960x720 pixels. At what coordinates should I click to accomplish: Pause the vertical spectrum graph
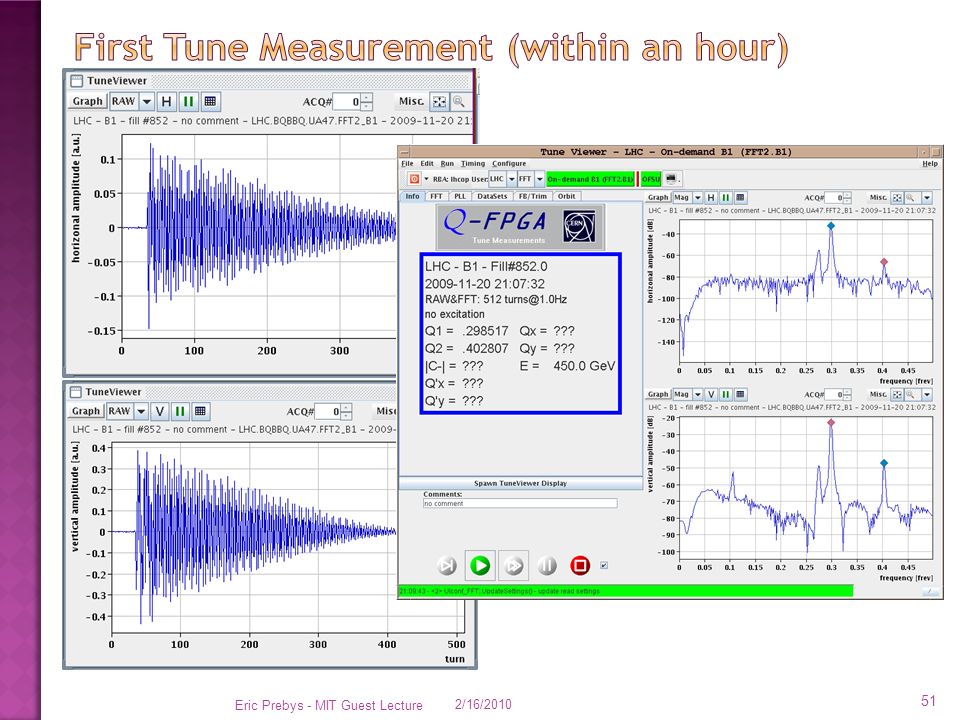[726, 394]
